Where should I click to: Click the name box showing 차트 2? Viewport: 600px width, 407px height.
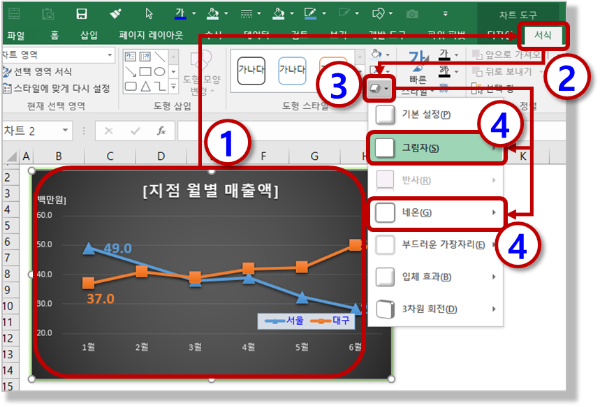(x=30, y=131)
